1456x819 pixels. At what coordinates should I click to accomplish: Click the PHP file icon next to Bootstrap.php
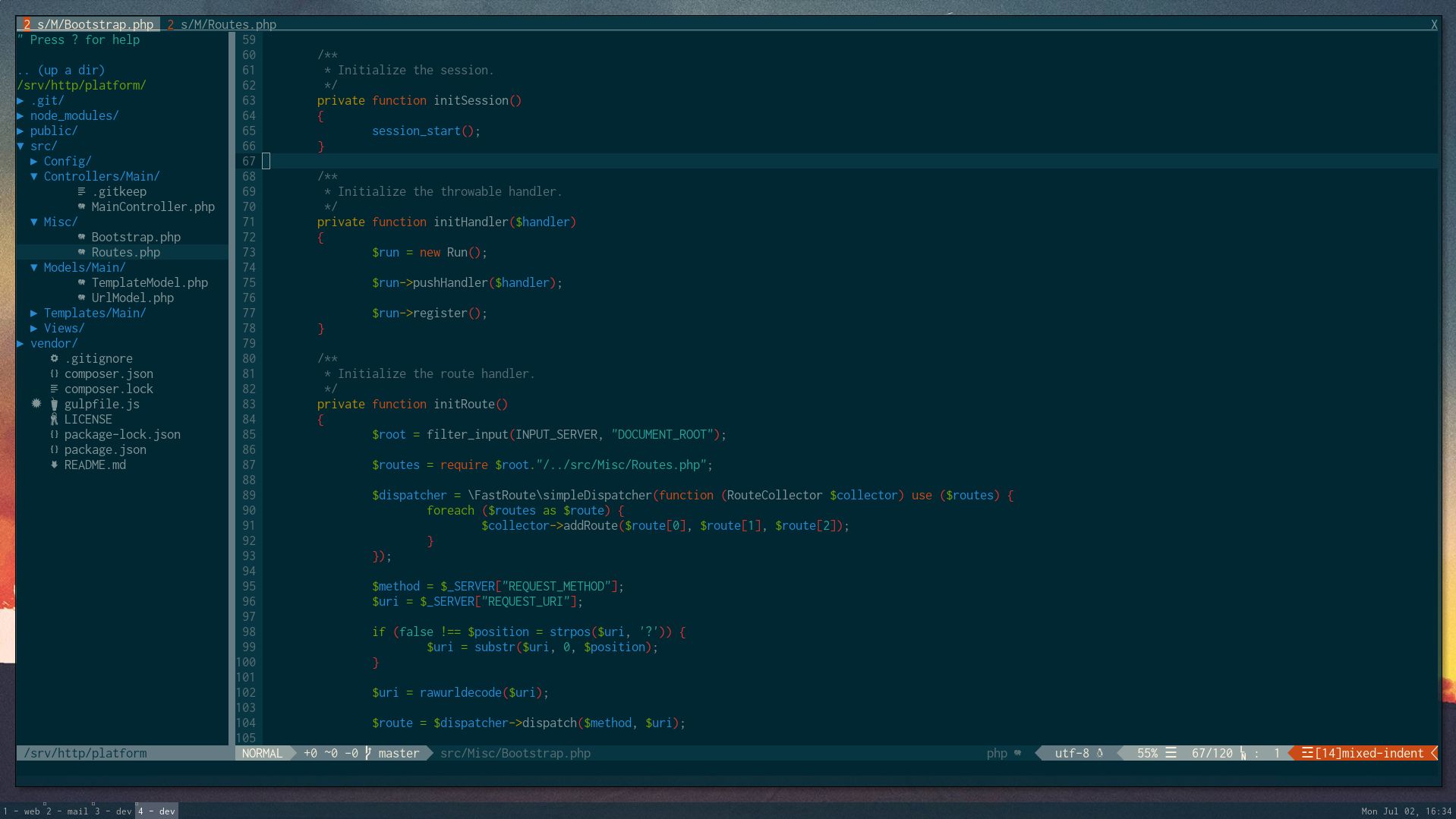click(80, 237)
